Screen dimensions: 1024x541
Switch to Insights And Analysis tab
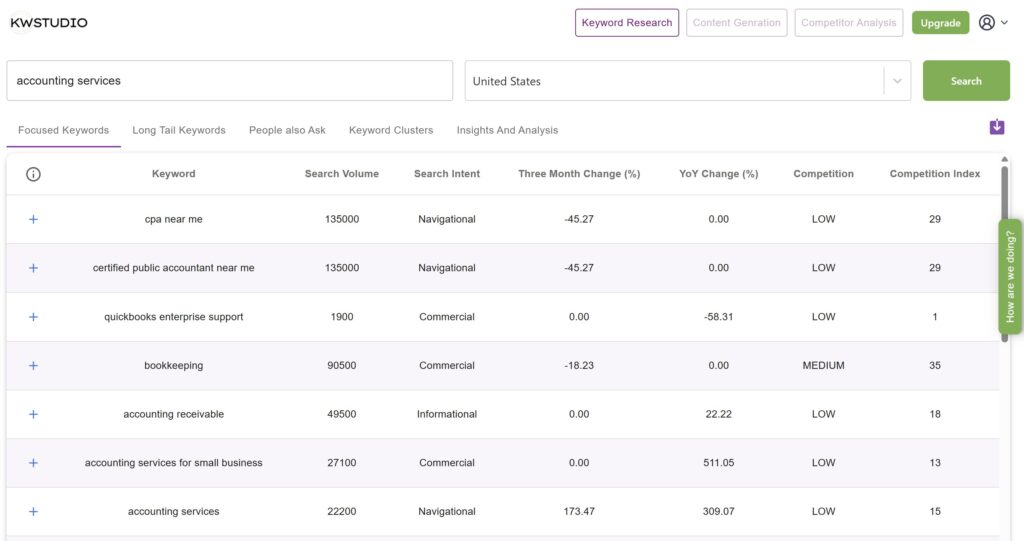pyautogui.click(x=507, y=130)
